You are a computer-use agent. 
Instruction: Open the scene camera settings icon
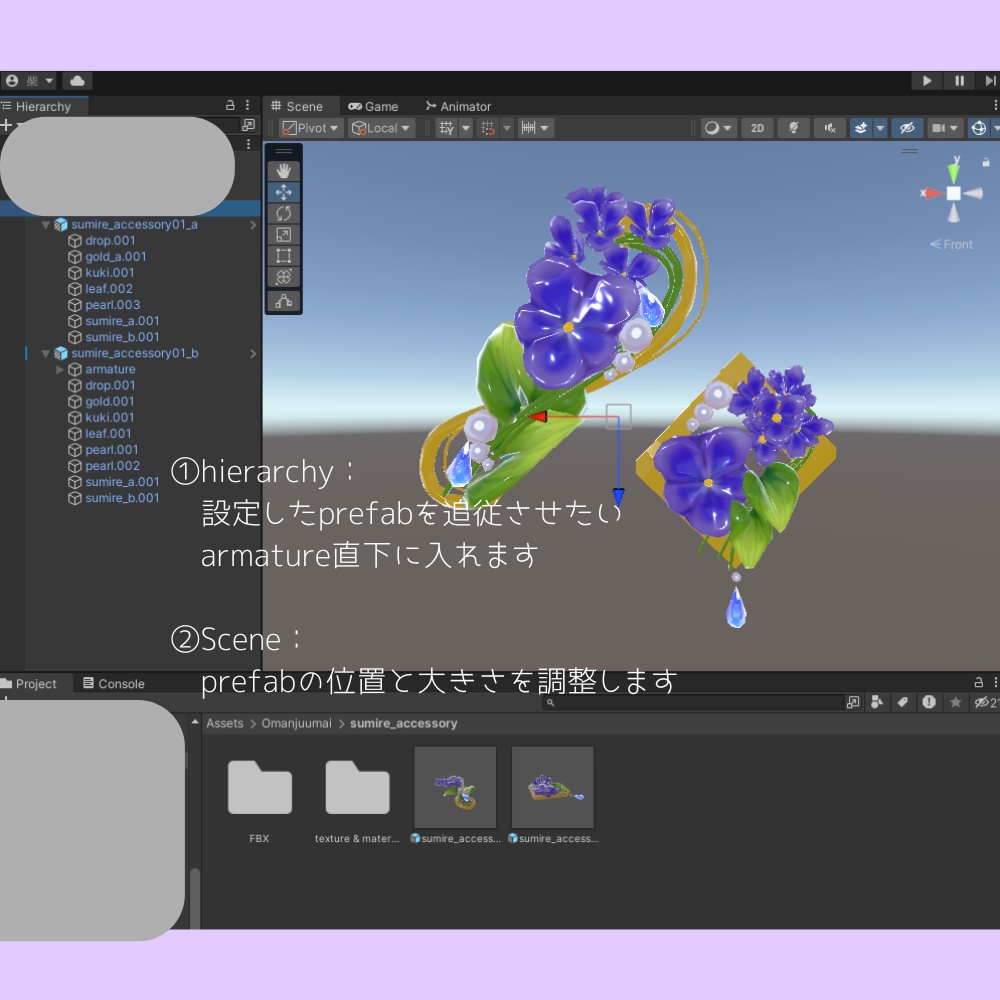tap(941, 128)
